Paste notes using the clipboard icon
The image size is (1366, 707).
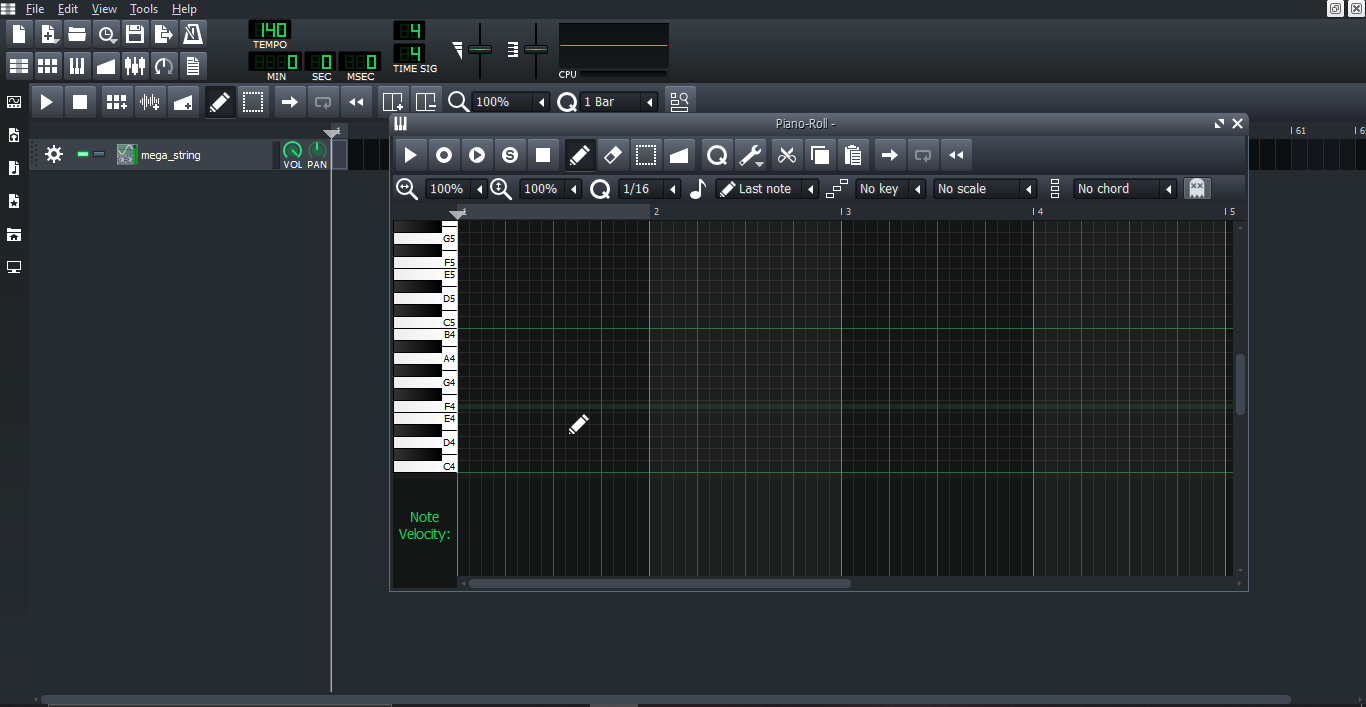click(x=852, y=154)
